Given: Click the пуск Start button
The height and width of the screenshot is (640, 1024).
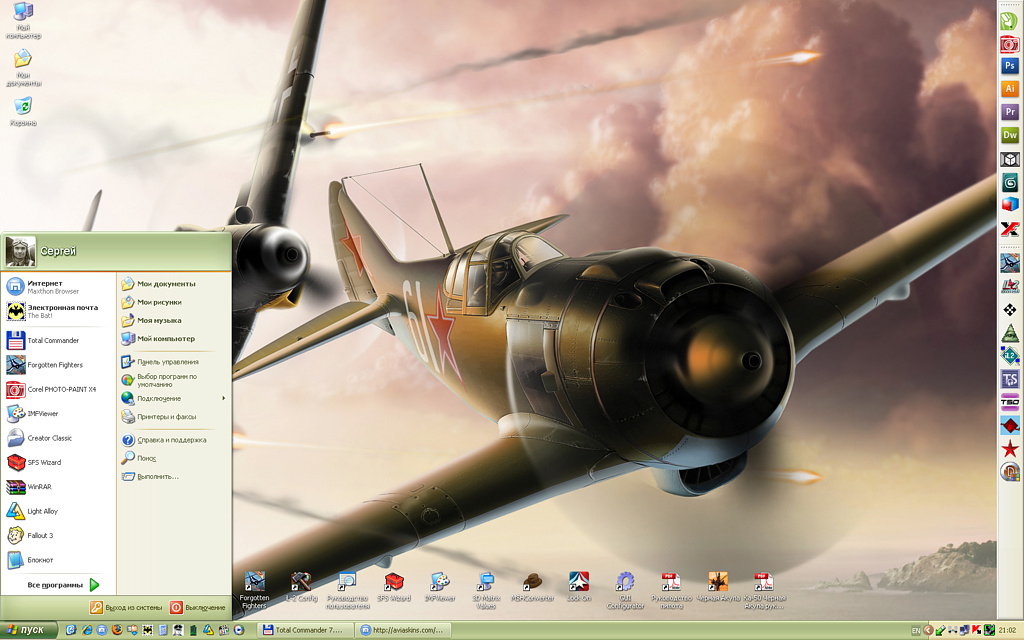Looking at the screenshot, I should point(28,630).
